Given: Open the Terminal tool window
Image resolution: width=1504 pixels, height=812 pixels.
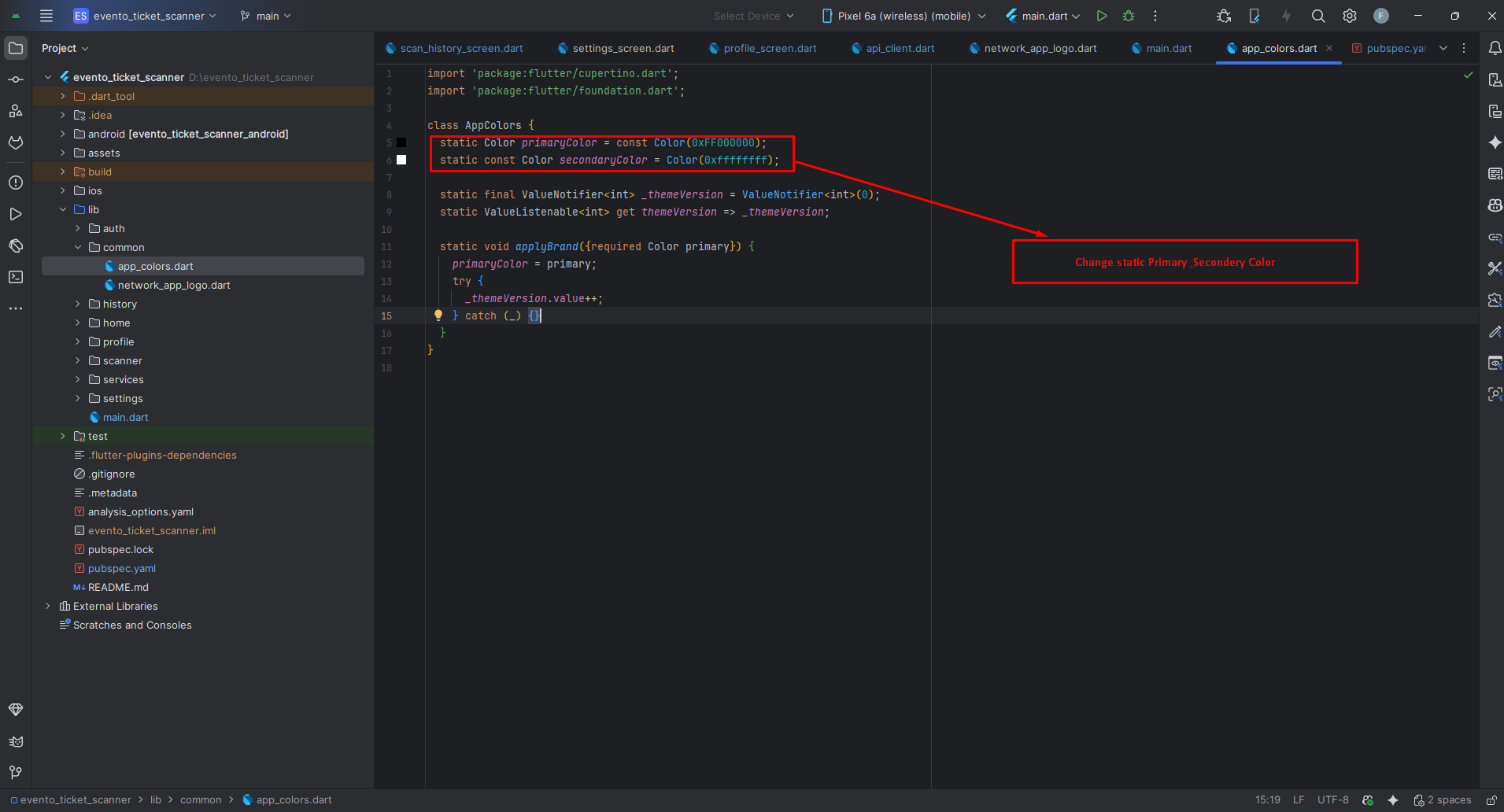Looking at the screenshot, I should point(16,277).
